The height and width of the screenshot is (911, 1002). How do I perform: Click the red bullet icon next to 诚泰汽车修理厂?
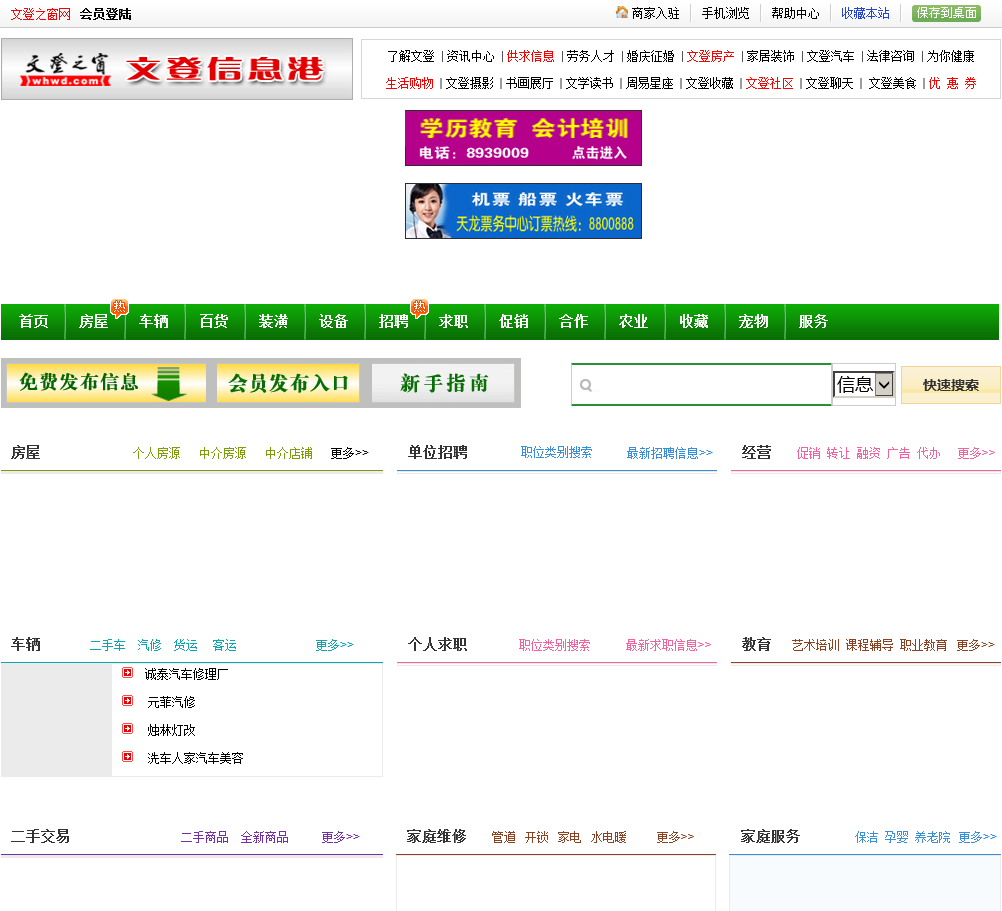coord(128,673)
